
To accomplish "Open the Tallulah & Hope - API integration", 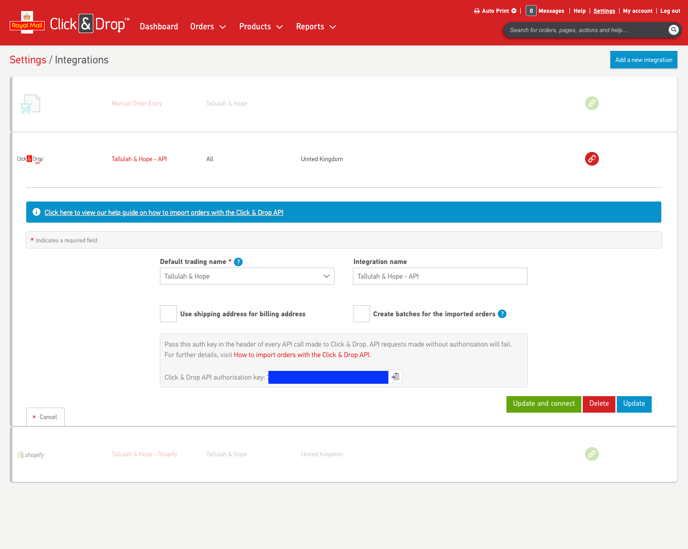I will [x=139, y=159].
